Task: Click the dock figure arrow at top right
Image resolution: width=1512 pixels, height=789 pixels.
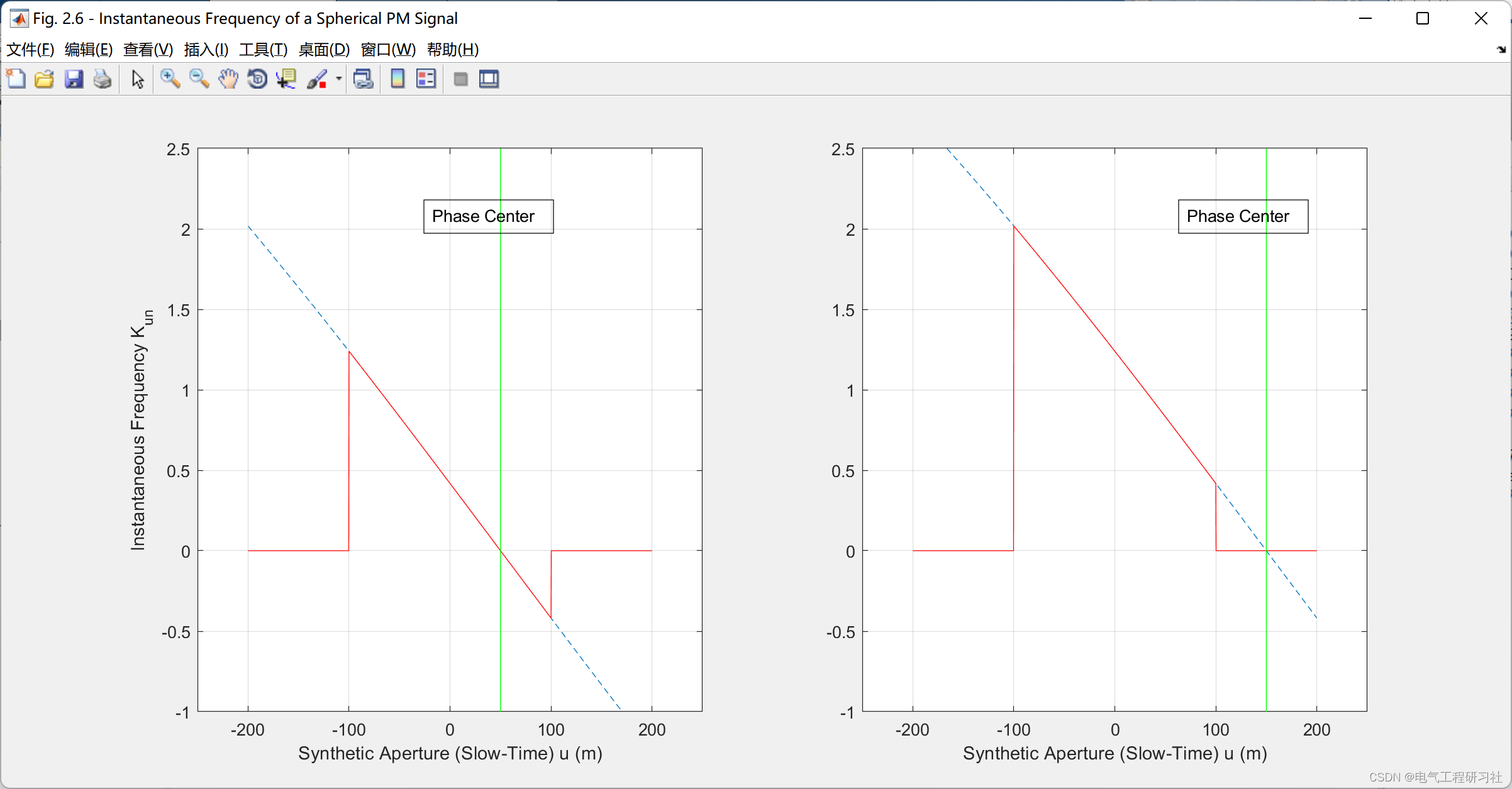Action: pyautogui.click(x=1501, y=50)
